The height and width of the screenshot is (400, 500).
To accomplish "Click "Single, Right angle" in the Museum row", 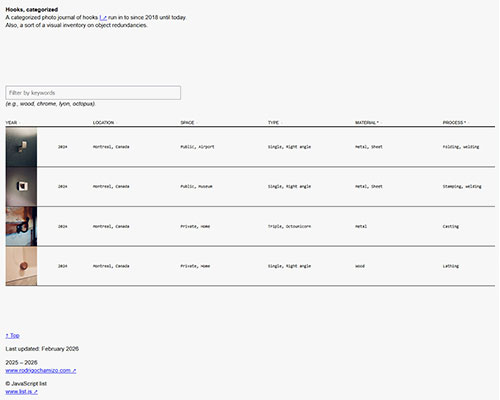I will click(x=289, y=186).
